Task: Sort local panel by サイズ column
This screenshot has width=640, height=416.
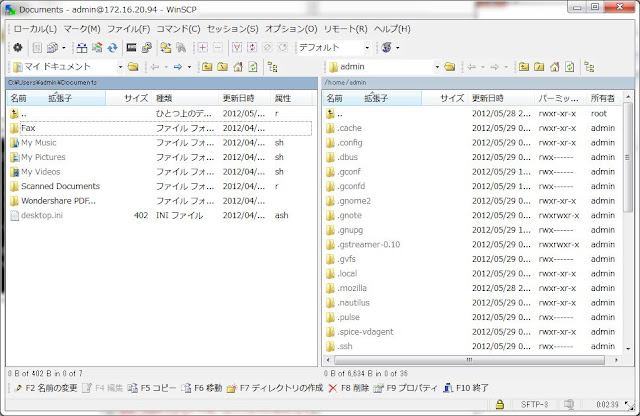Action: click(129, 98)
